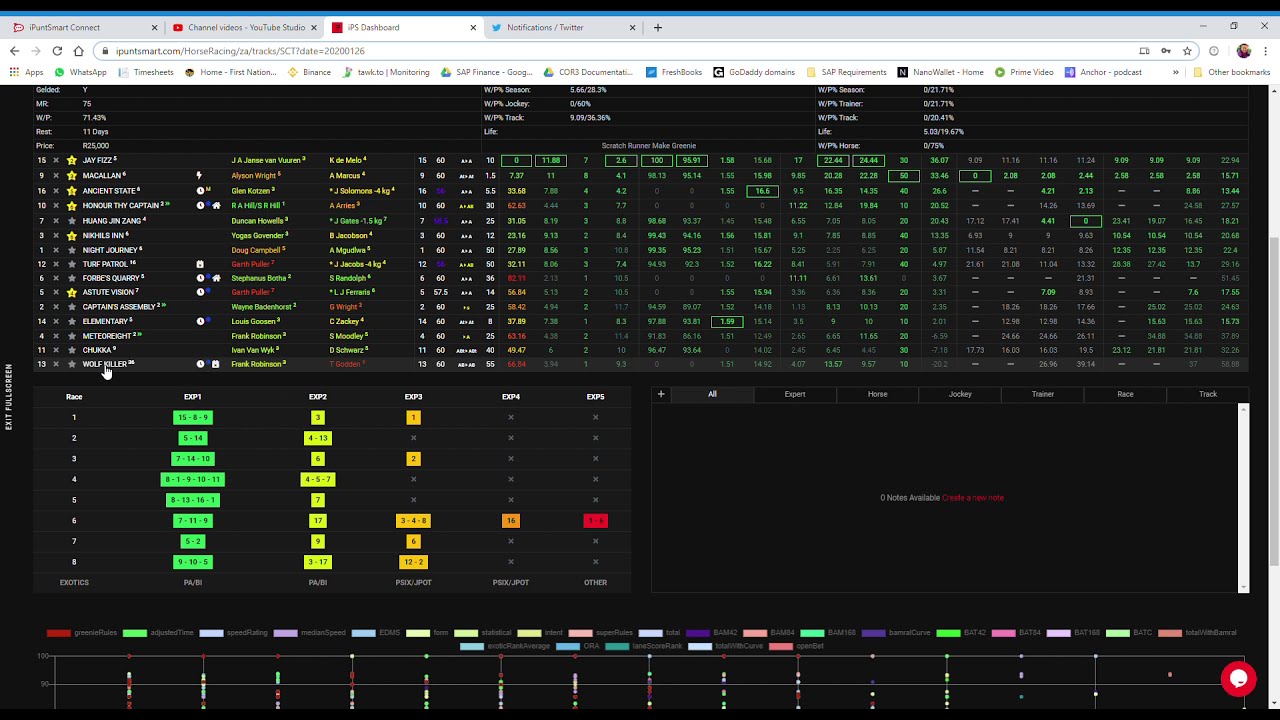Click the lightning bolt icon beside MACALLAN
The image size is (1280, 720).
point(200,176)
